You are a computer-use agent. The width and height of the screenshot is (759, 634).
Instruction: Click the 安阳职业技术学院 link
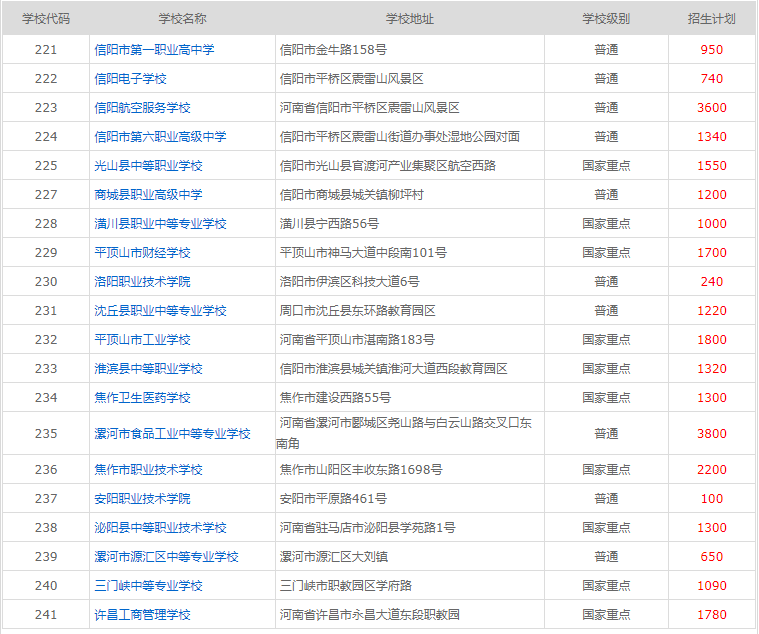point(142,498)
